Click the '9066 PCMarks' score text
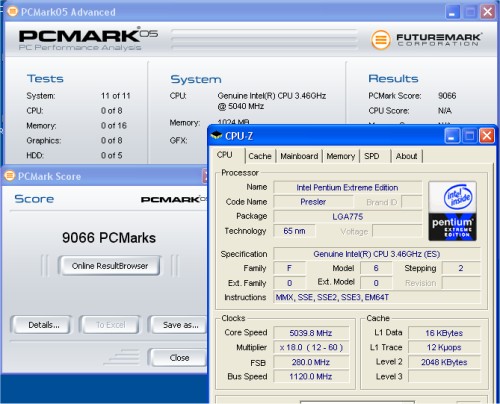 (109, 238)
